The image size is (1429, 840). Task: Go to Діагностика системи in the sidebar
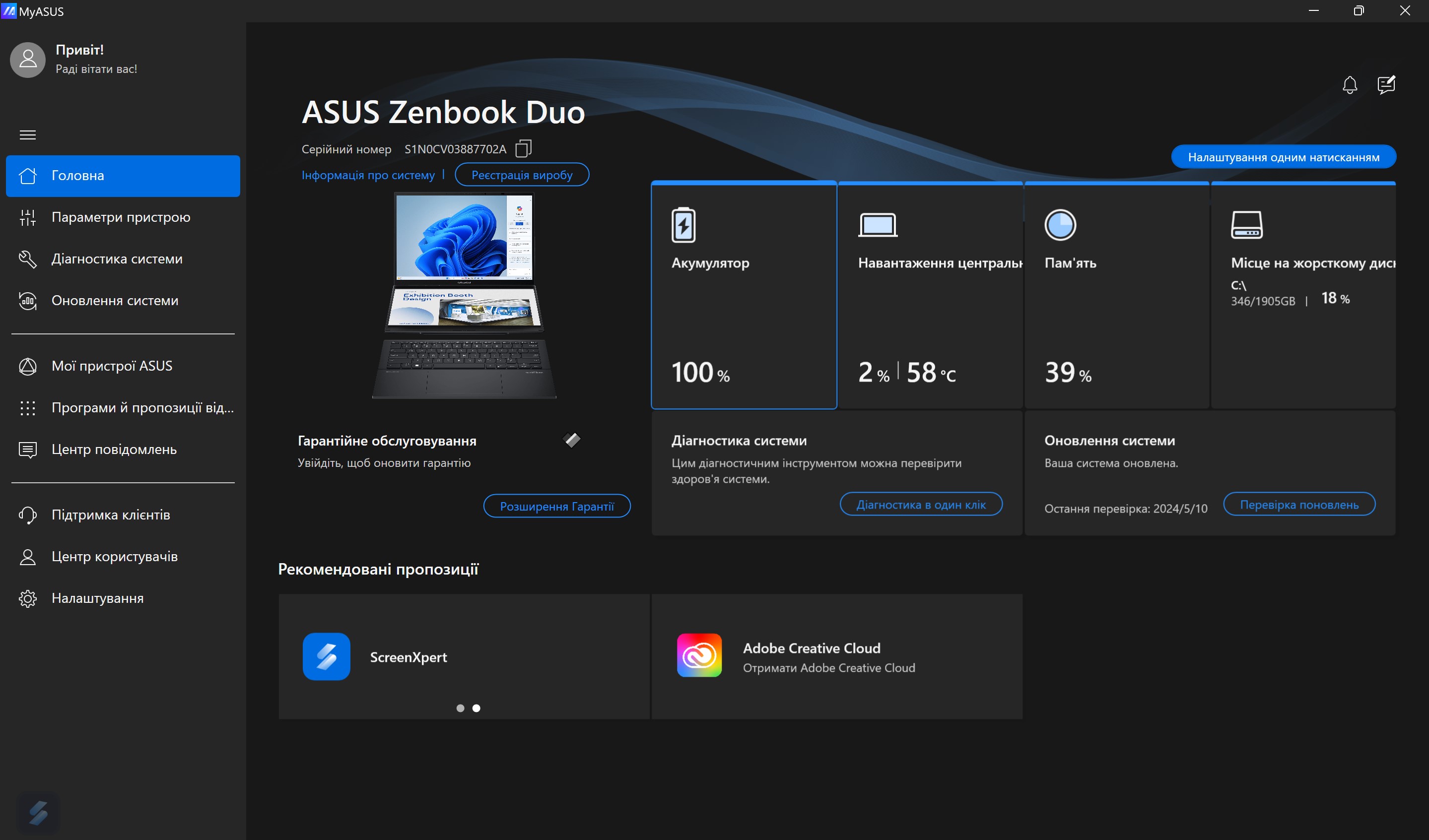click(x=123, y=259)
